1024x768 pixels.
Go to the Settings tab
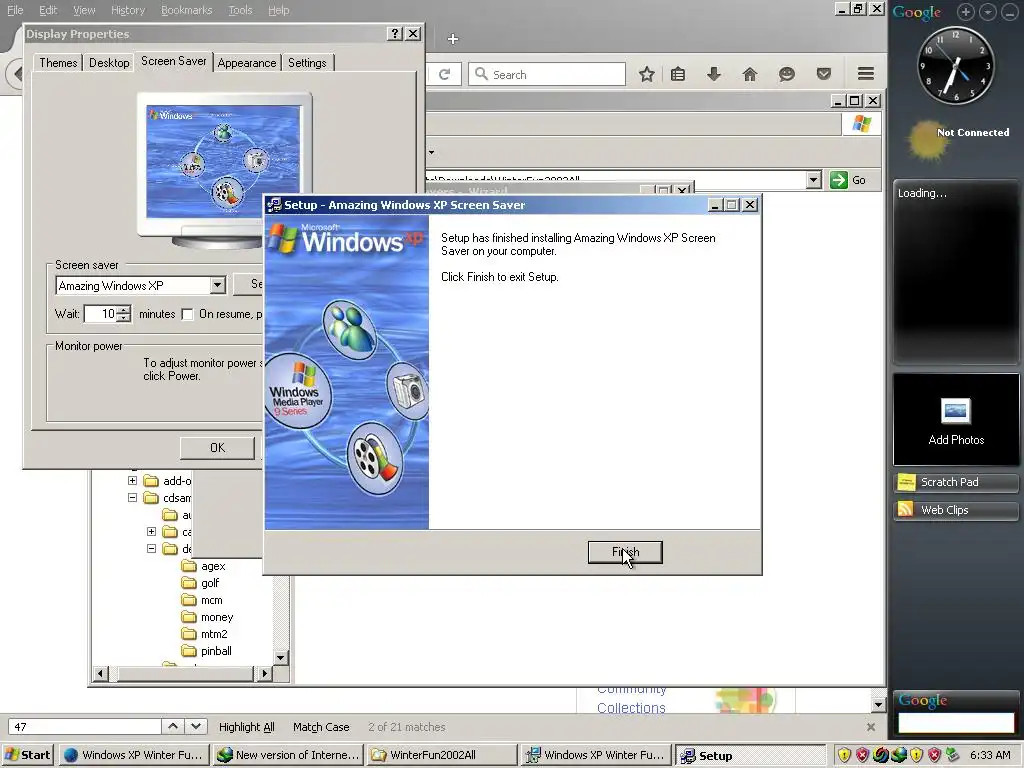tap(307, 63)
